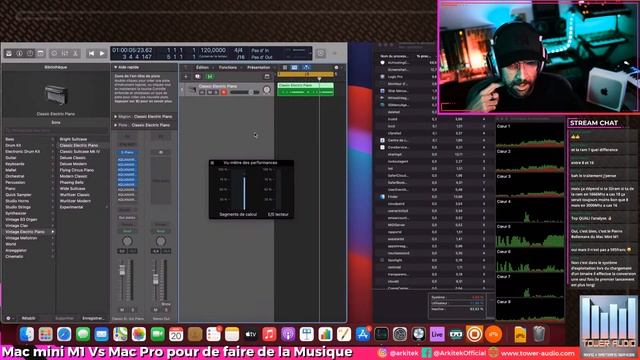The height and width of the screenshot is (360, 640).
Task: Adjust the Stereo Out volume fader
Action: 156,279
